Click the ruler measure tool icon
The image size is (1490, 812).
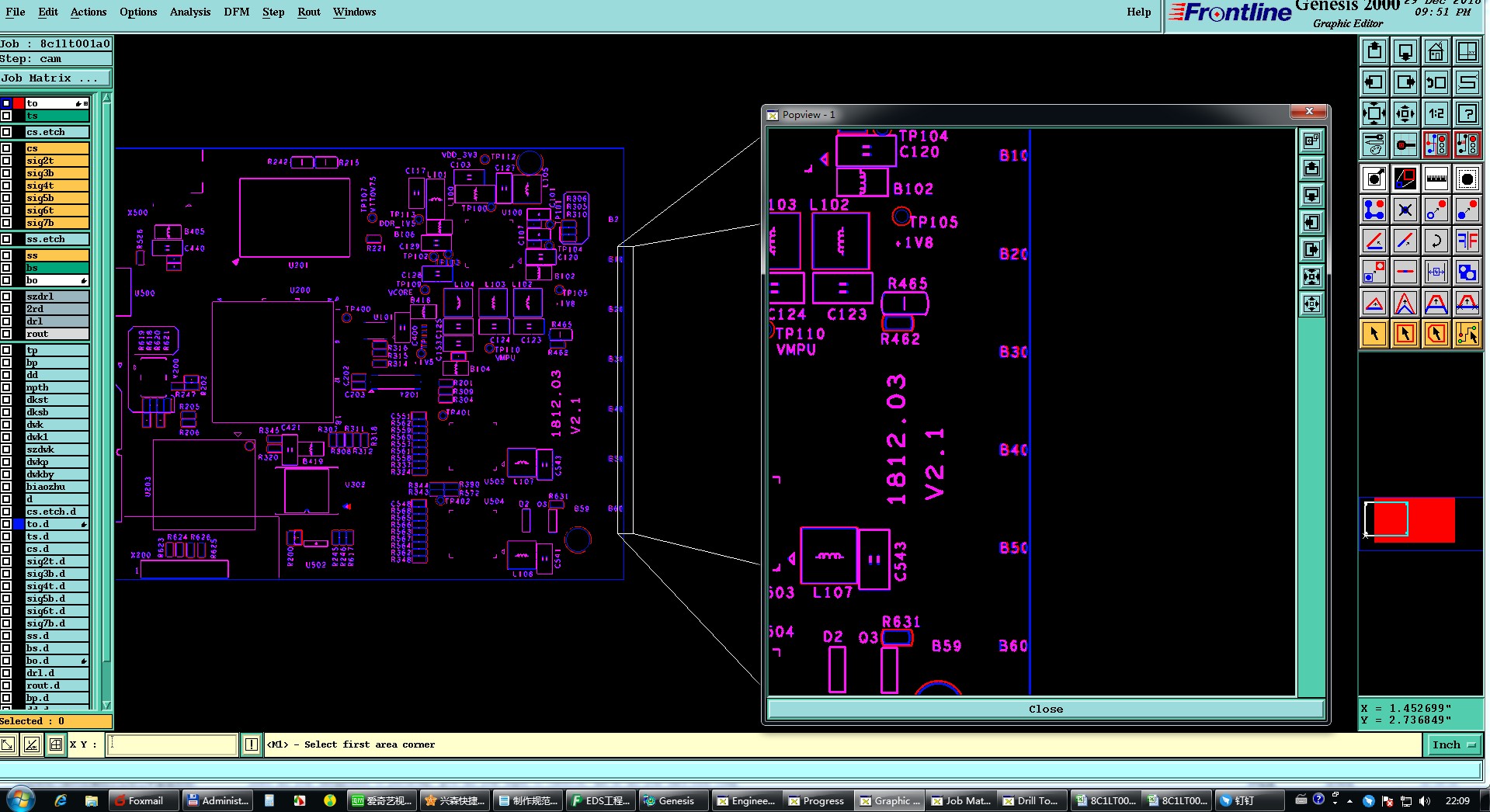[x=1436, y=179]
